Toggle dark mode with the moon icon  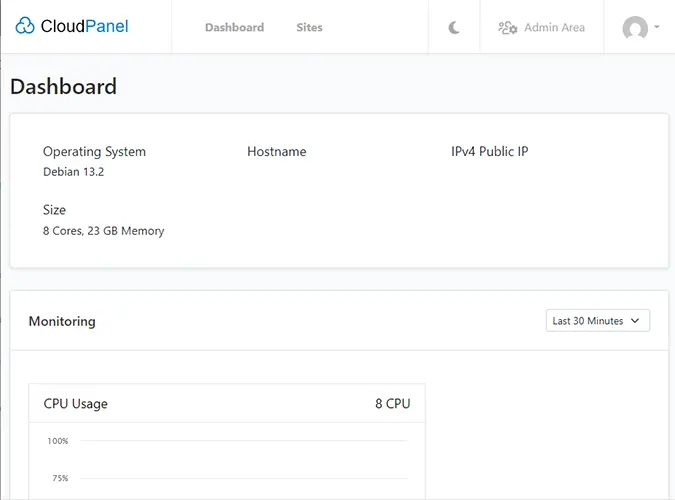tap(454, 28)
